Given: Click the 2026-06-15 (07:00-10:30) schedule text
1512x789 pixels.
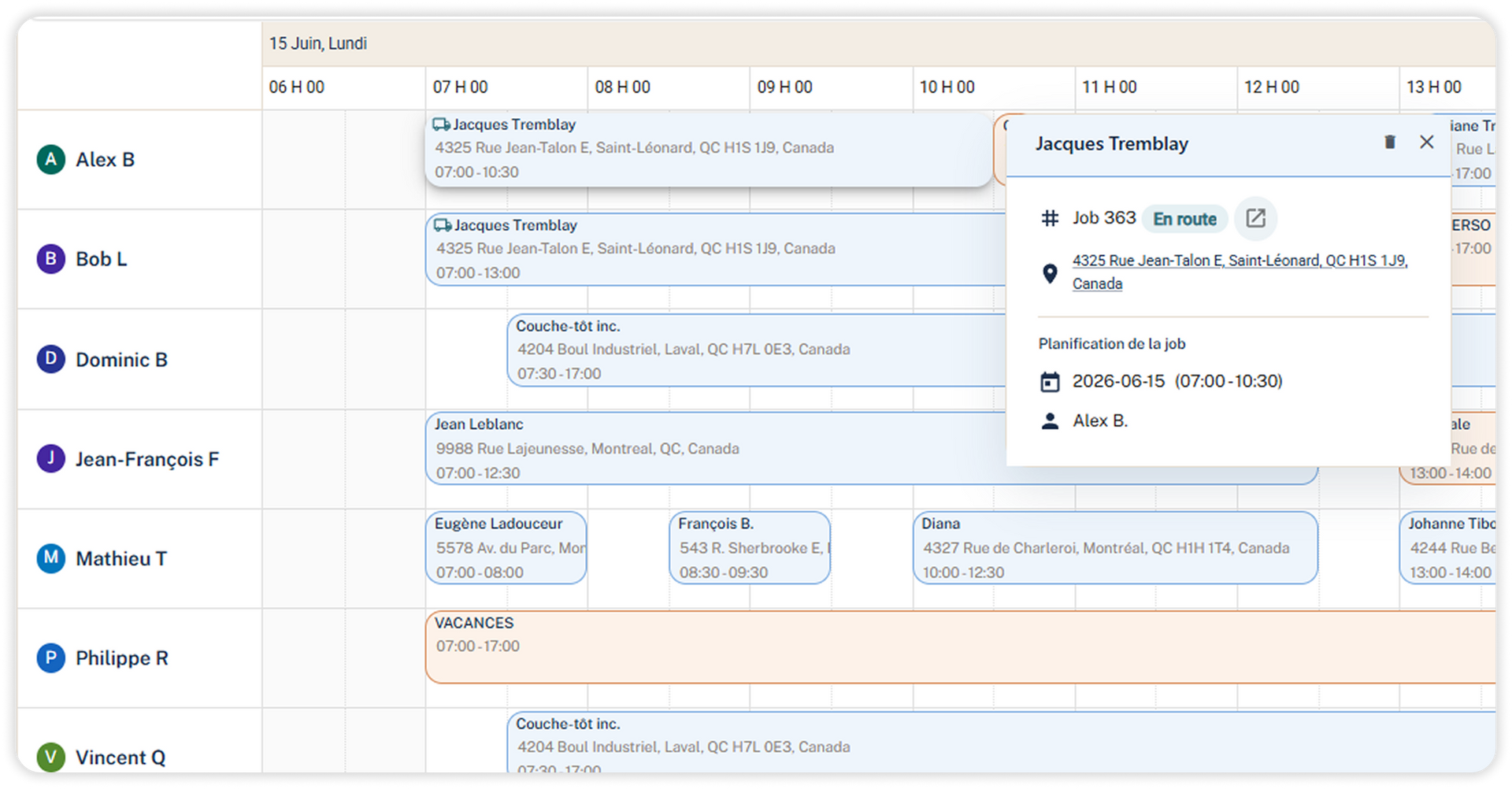Looking at the screenshot, I should [x=1177, y=381].
